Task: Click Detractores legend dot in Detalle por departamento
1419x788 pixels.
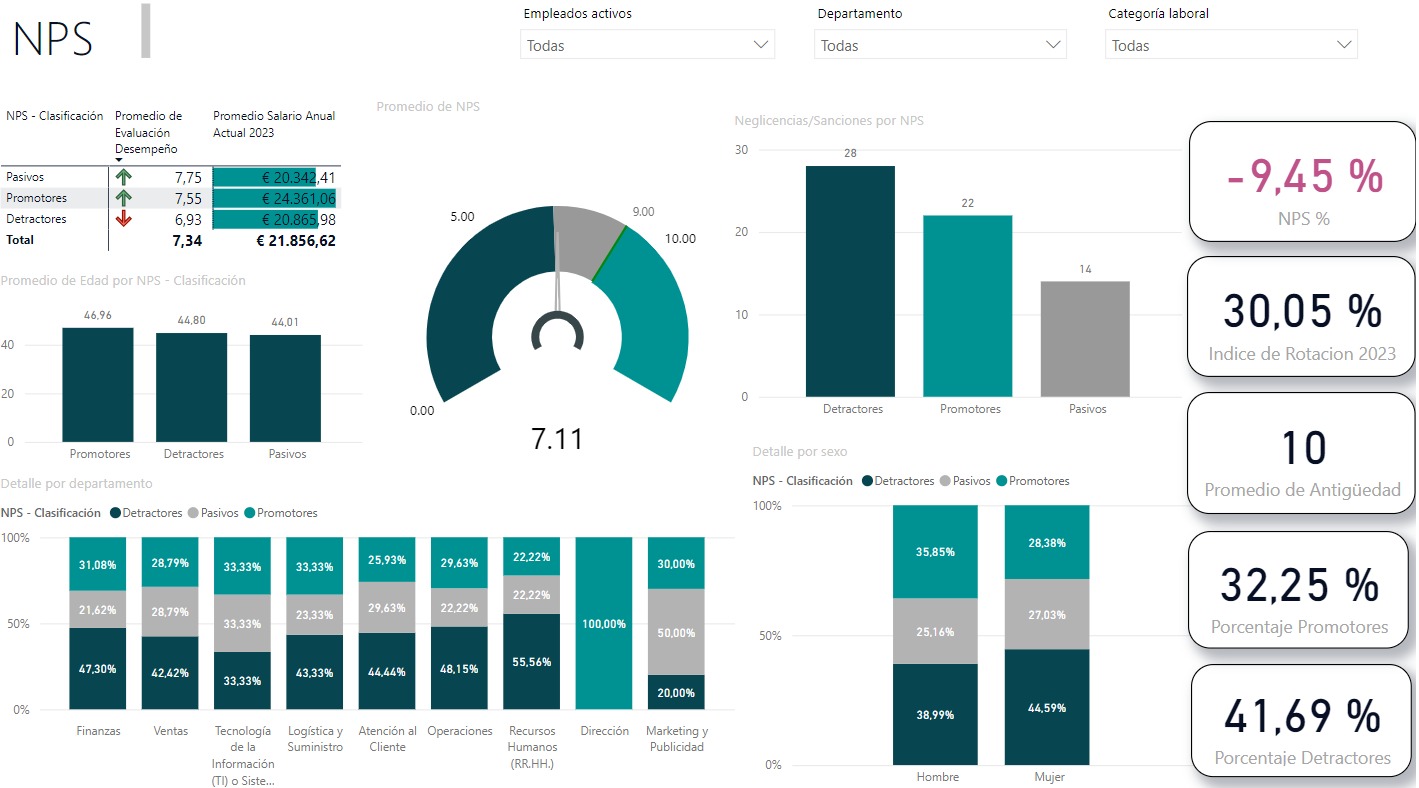Action: coord(116,513)
